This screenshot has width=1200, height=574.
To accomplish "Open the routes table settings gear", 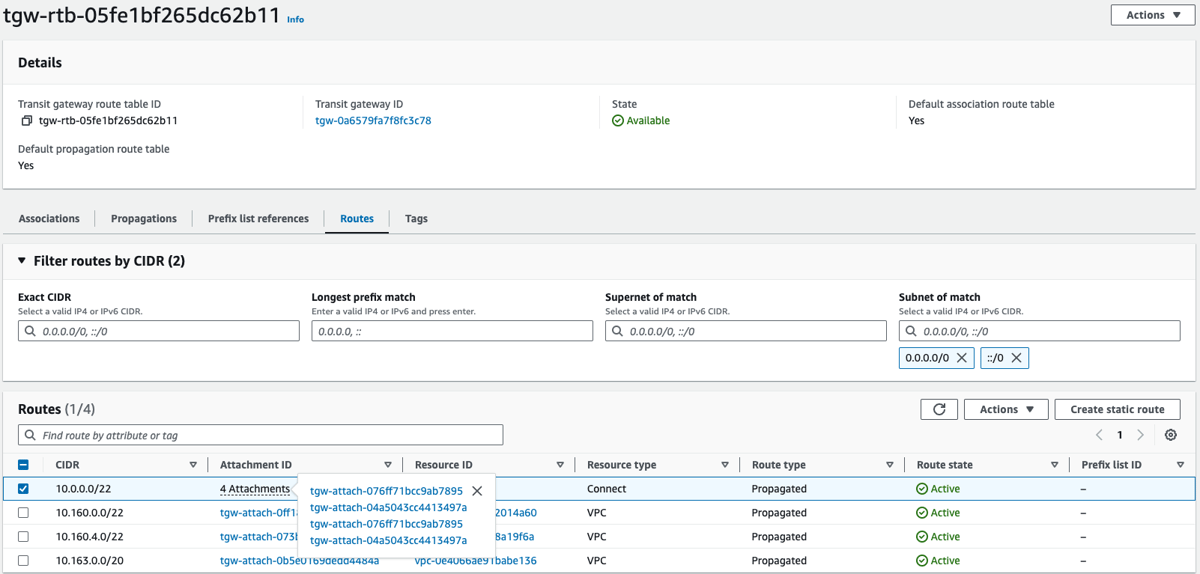I will point(1171,435).
